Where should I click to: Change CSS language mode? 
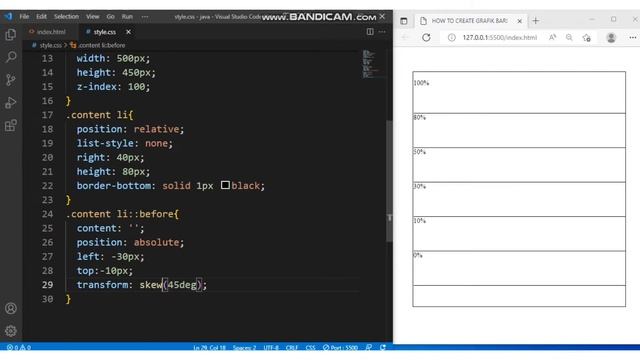[310, 347]
